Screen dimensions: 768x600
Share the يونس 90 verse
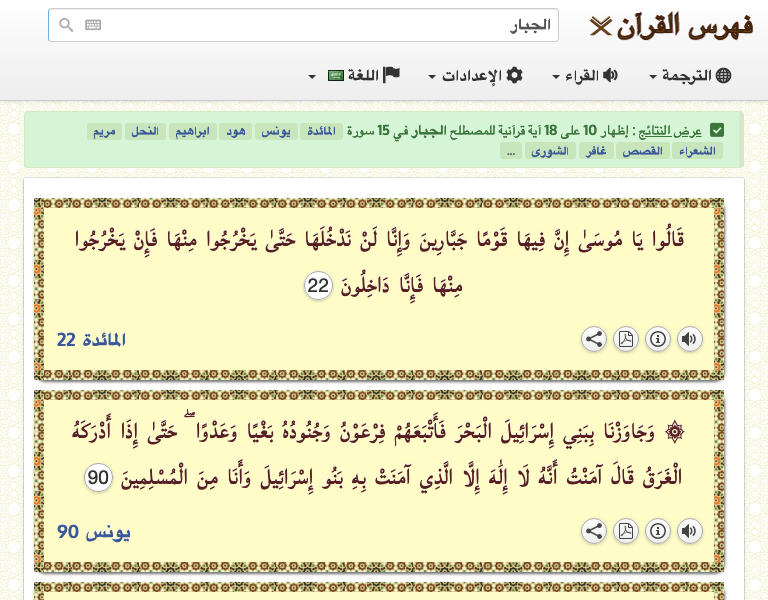click(594, 531)
